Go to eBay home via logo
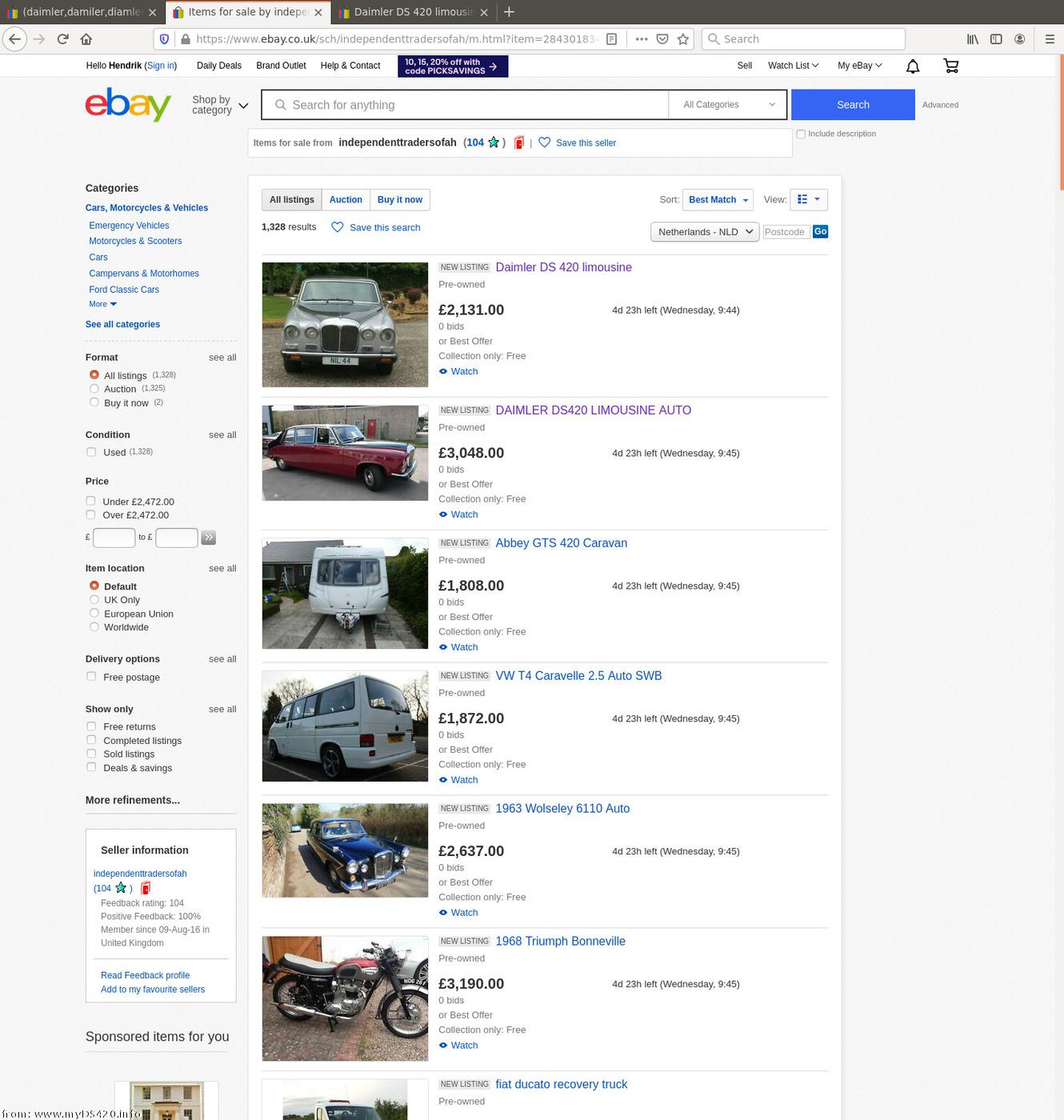The width and height of the screenshot is (1064, 1120). [128, 105]
